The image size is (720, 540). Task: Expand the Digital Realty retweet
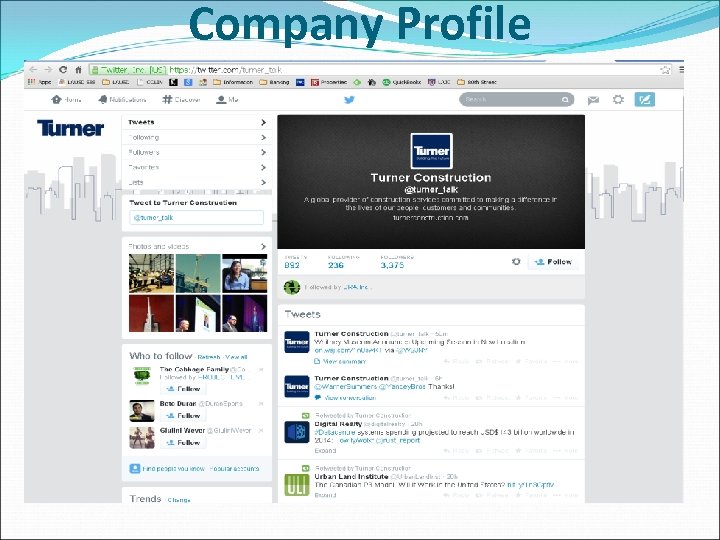(325, 451)
